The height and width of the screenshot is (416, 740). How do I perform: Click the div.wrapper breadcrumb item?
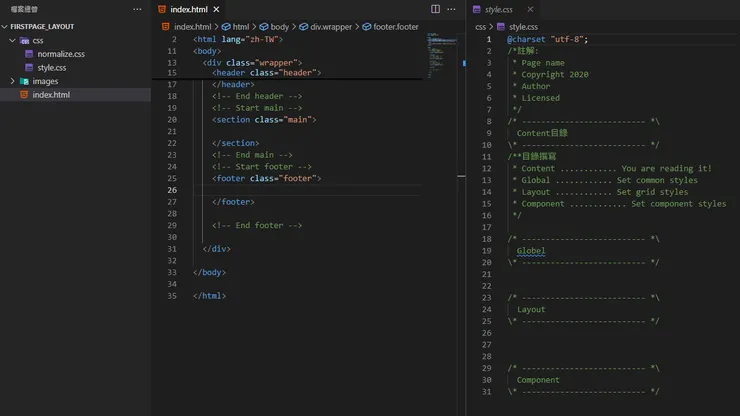tap(330, 27)
